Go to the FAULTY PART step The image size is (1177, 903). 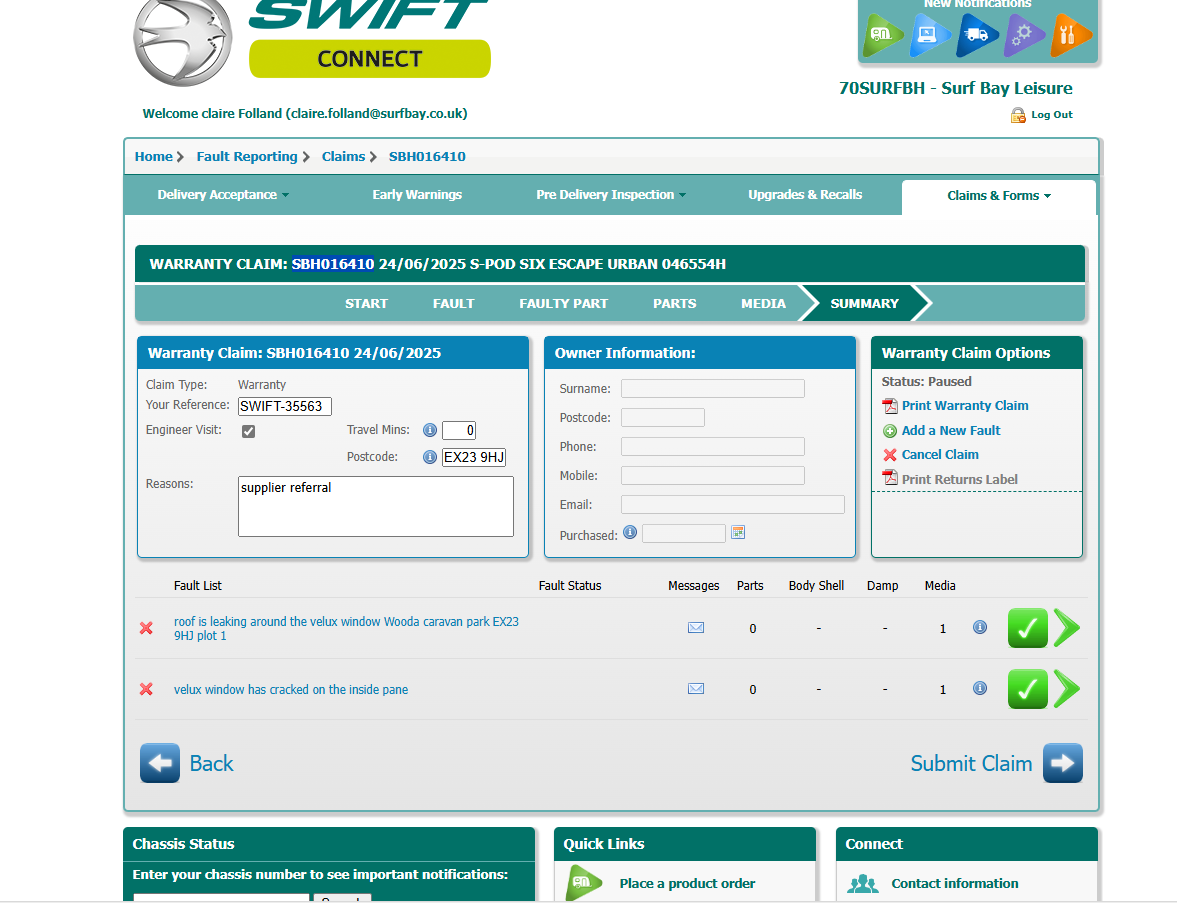tap(564, 303)
